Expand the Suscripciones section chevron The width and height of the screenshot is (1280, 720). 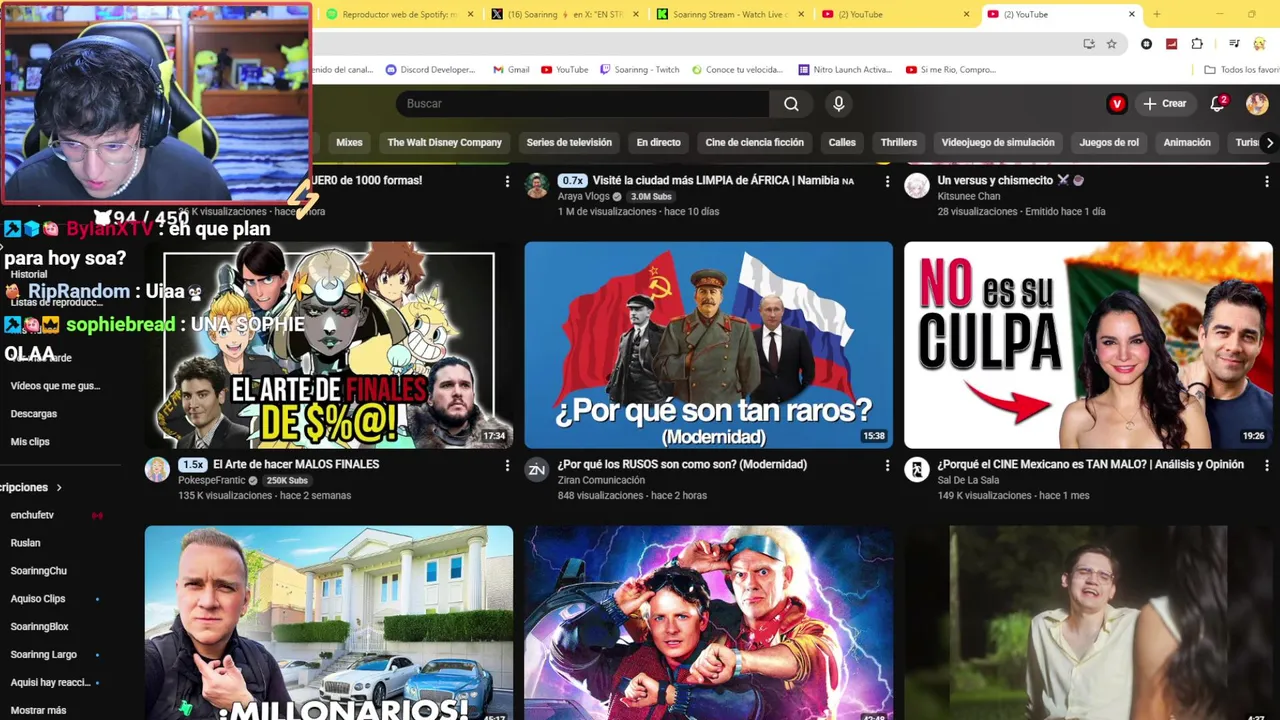(59, 488)
